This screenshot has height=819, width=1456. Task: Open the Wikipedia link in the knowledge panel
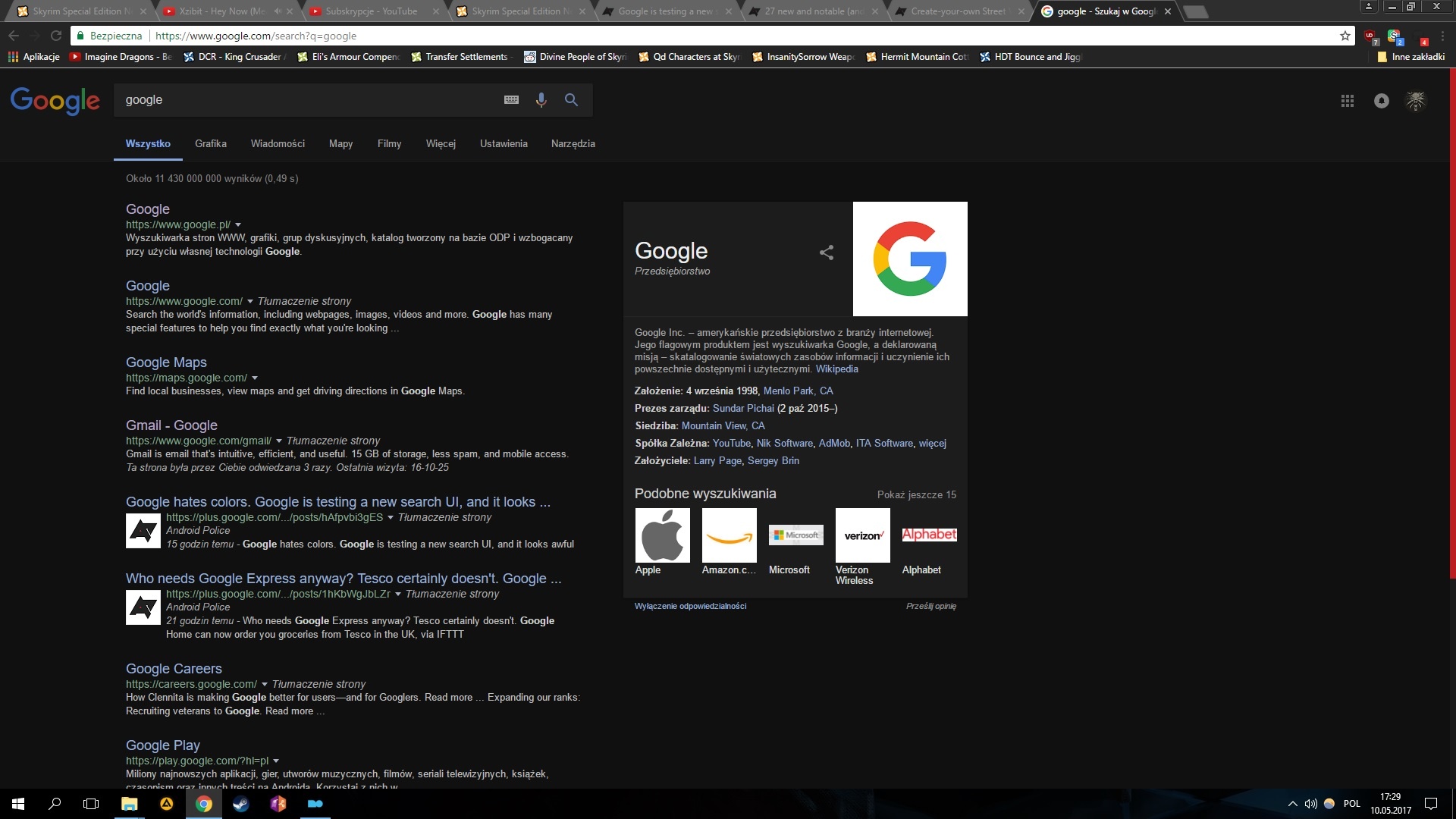(x=836, y=369)
